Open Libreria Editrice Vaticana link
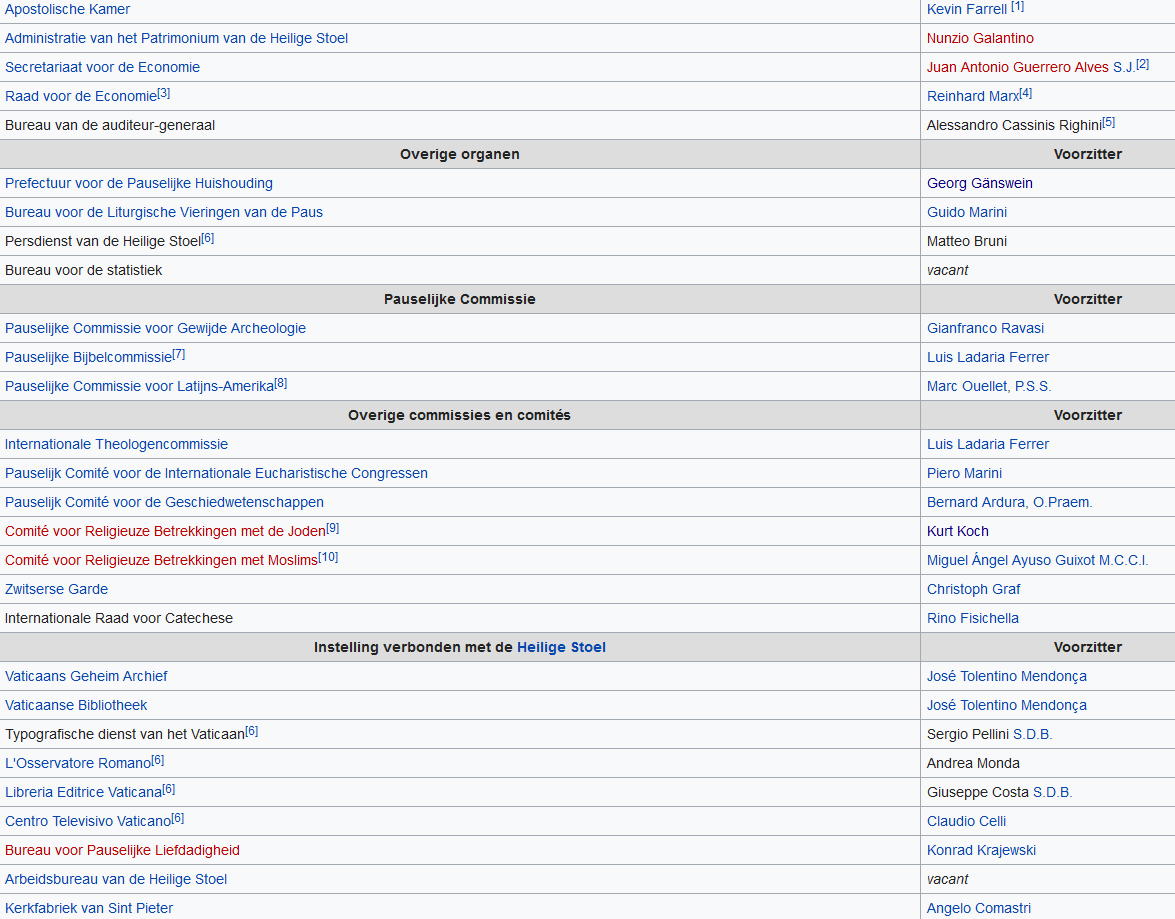The height and width of the screenshot is (919, 1175). point(83,792)
